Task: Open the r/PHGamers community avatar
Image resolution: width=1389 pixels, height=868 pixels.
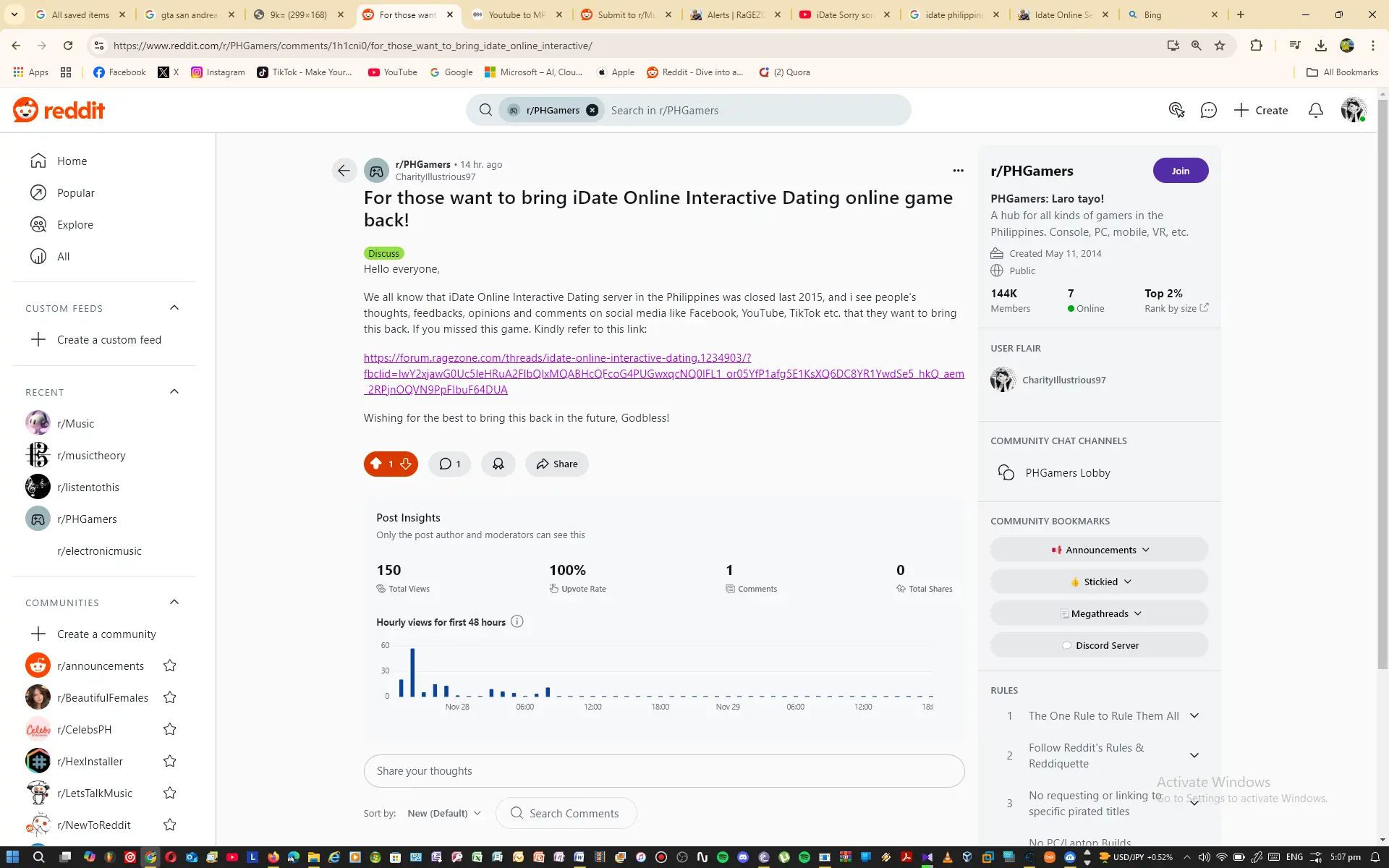Action: point(376,171)
